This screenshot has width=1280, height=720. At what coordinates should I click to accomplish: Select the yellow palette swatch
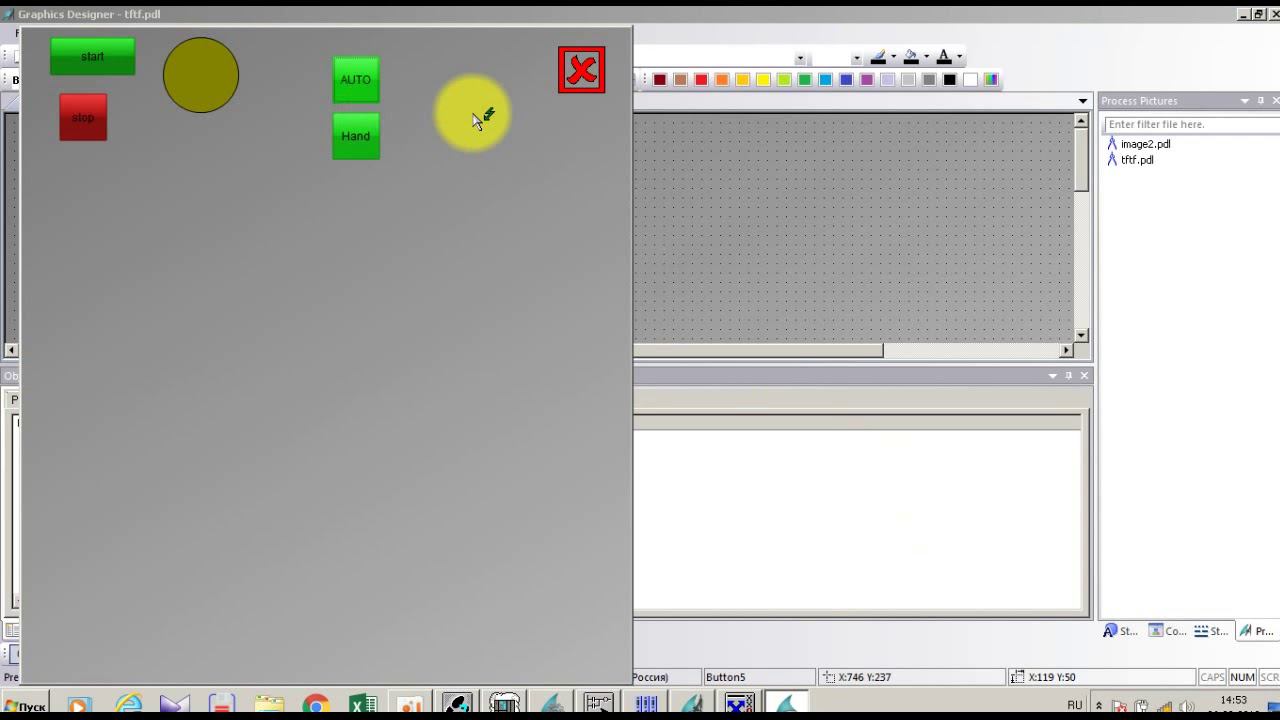763,80
